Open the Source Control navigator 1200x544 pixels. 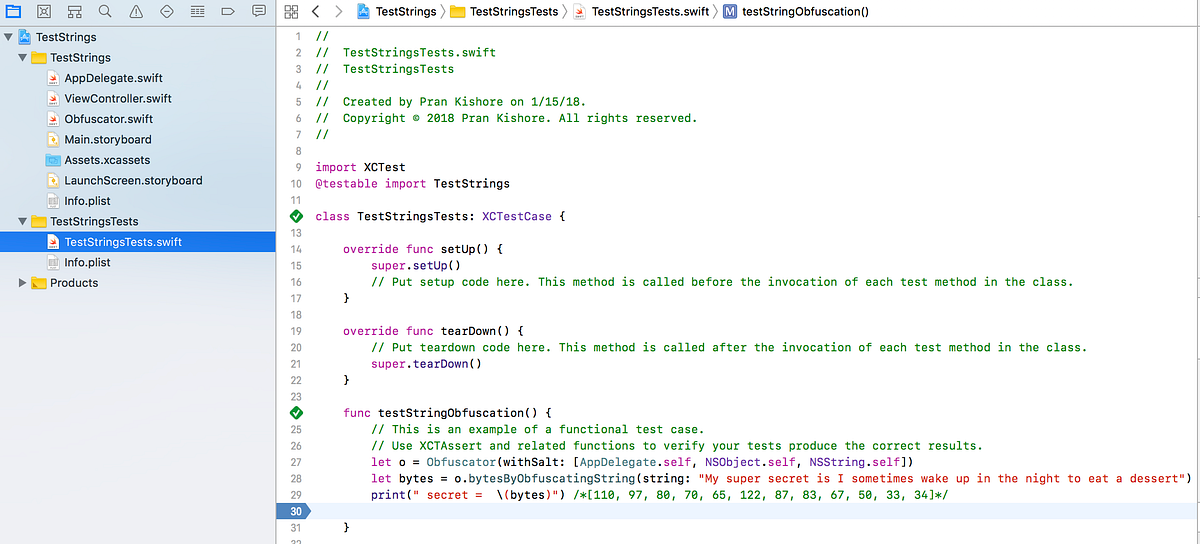(44, 12)
